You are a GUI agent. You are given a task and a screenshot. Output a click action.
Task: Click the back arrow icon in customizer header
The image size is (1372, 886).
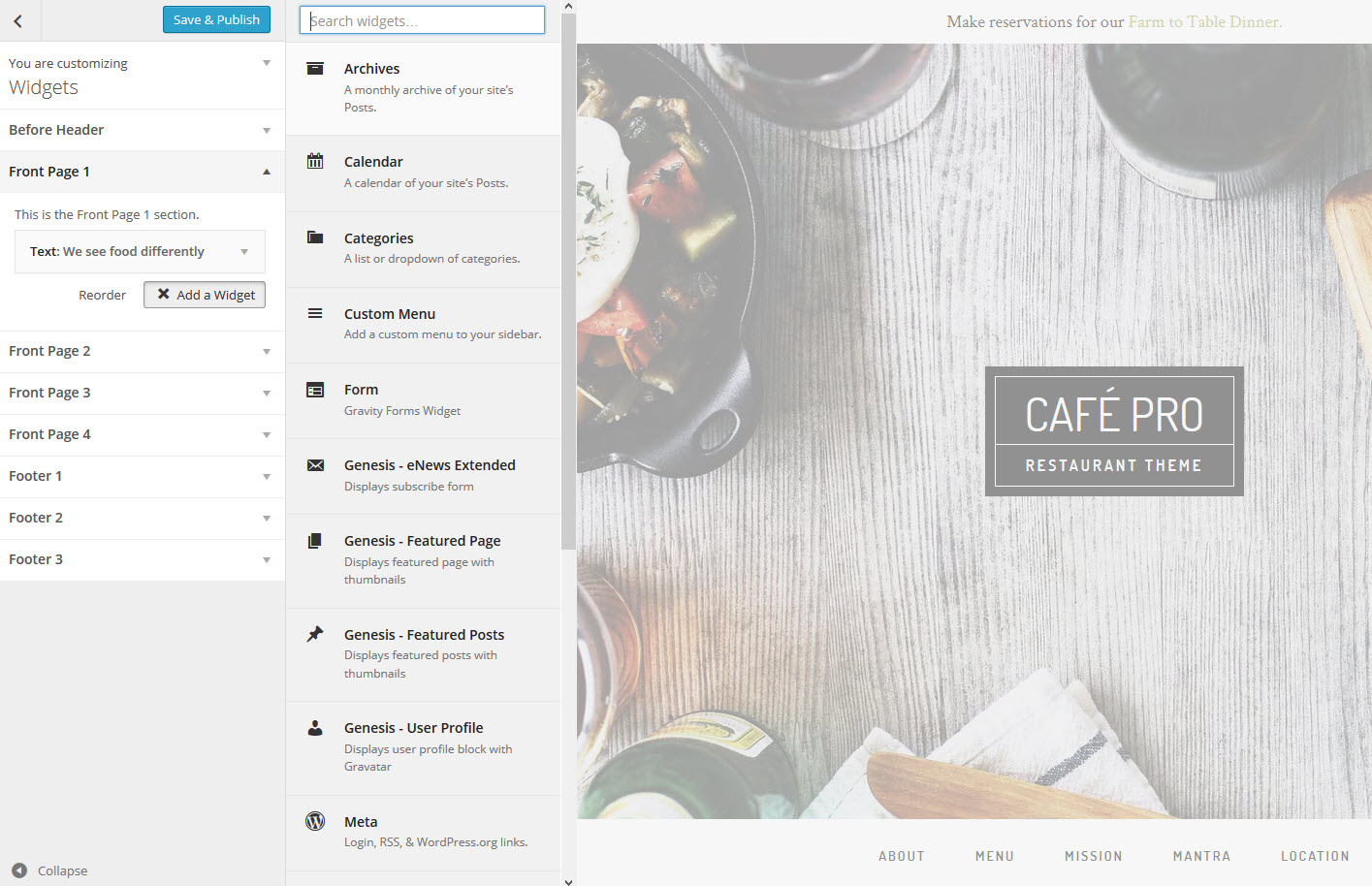[17, 20]
